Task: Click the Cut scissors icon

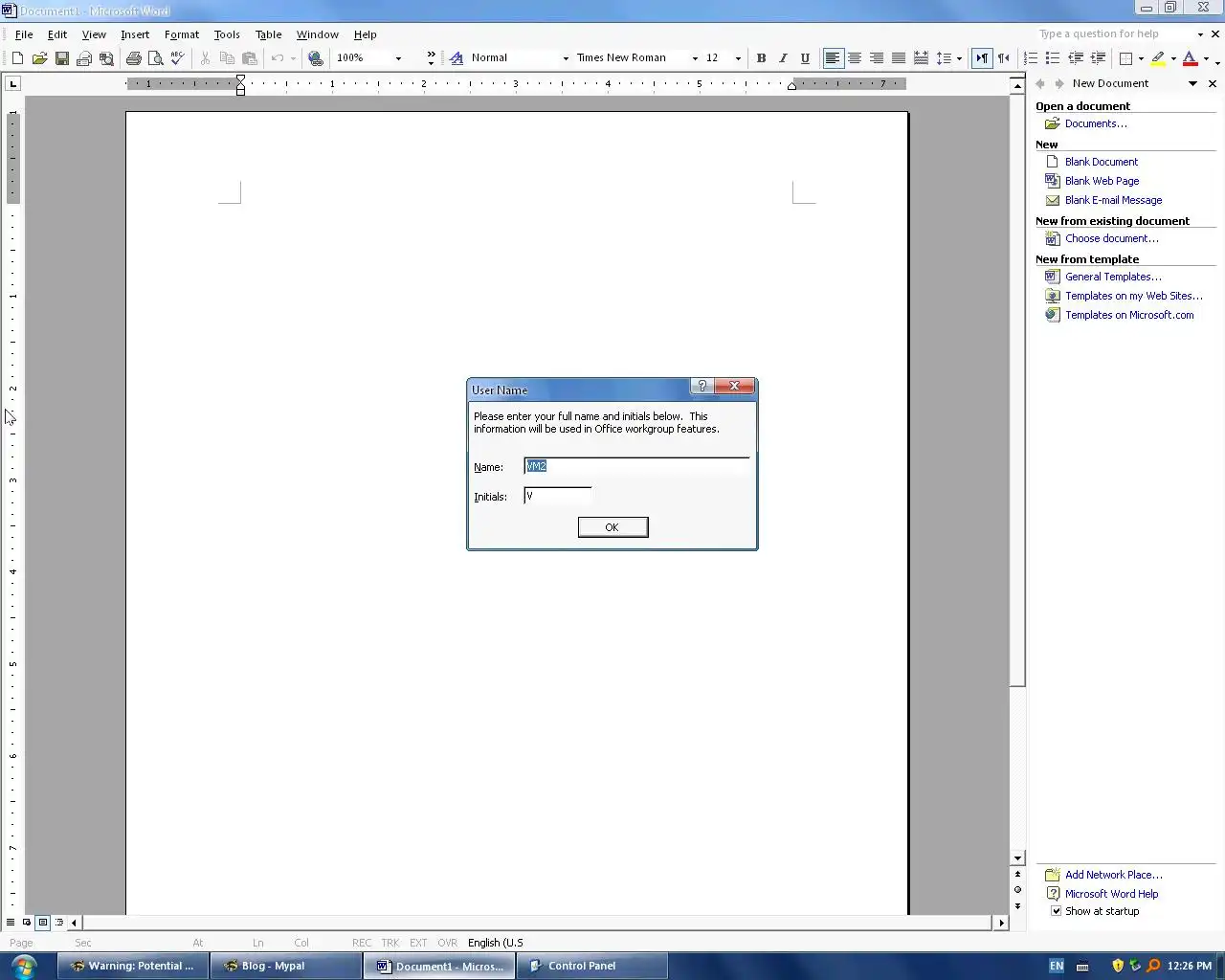Action: point(205,58)
